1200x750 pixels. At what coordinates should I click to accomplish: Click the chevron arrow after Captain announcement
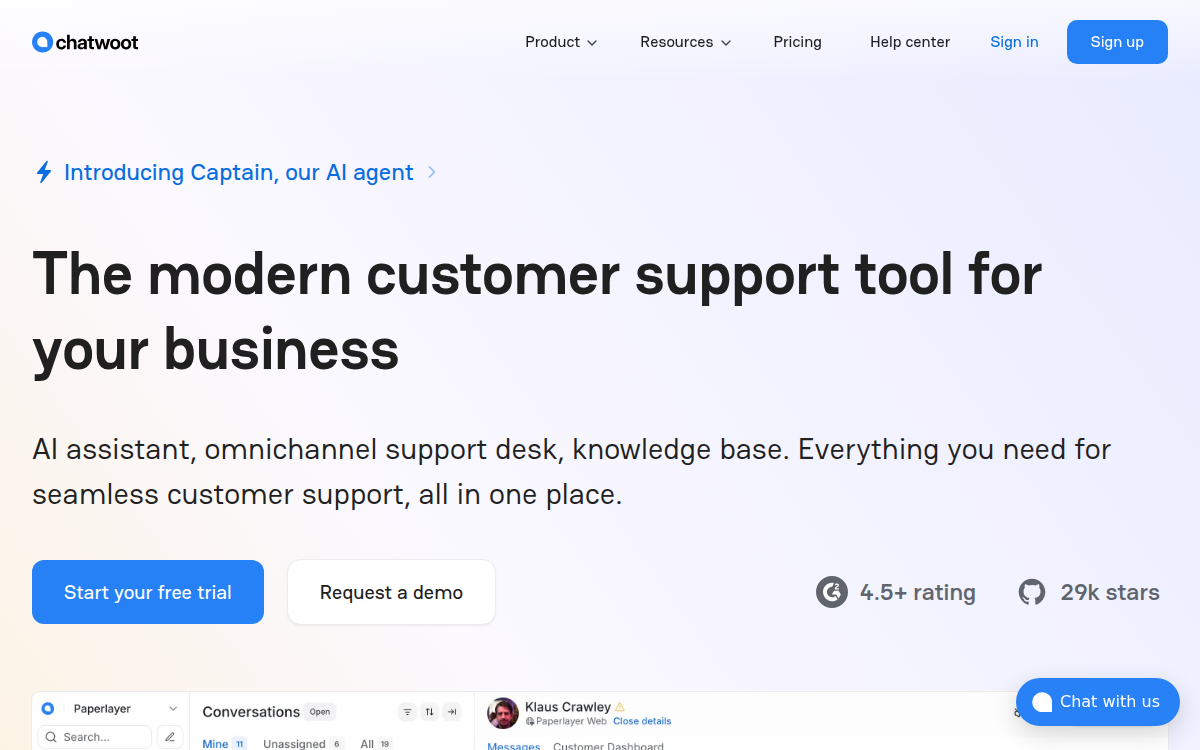coord(432,172)
